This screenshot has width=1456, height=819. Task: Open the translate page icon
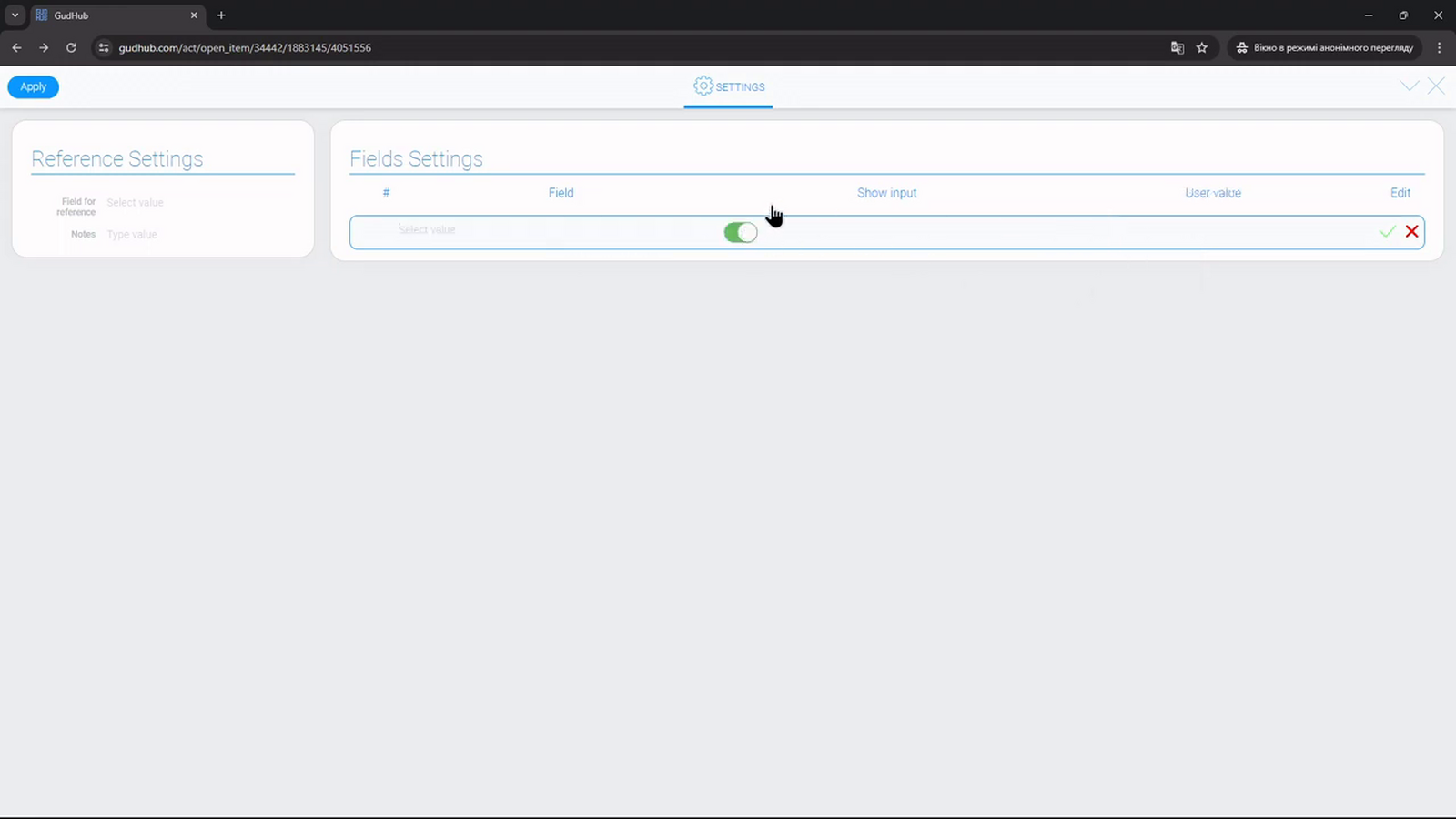1178,47
